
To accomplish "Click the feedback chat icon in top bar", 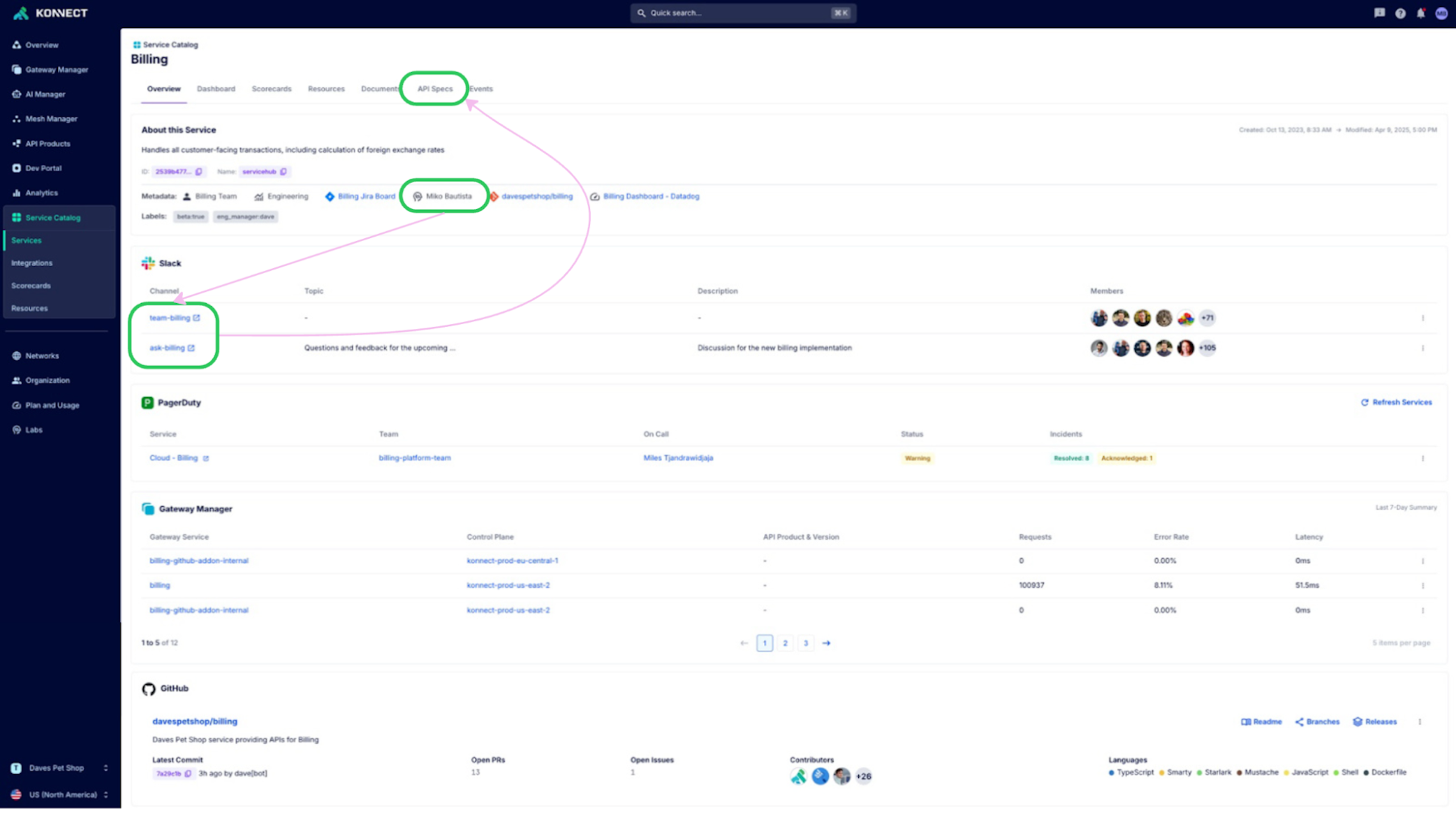I will coord(1379,13).
